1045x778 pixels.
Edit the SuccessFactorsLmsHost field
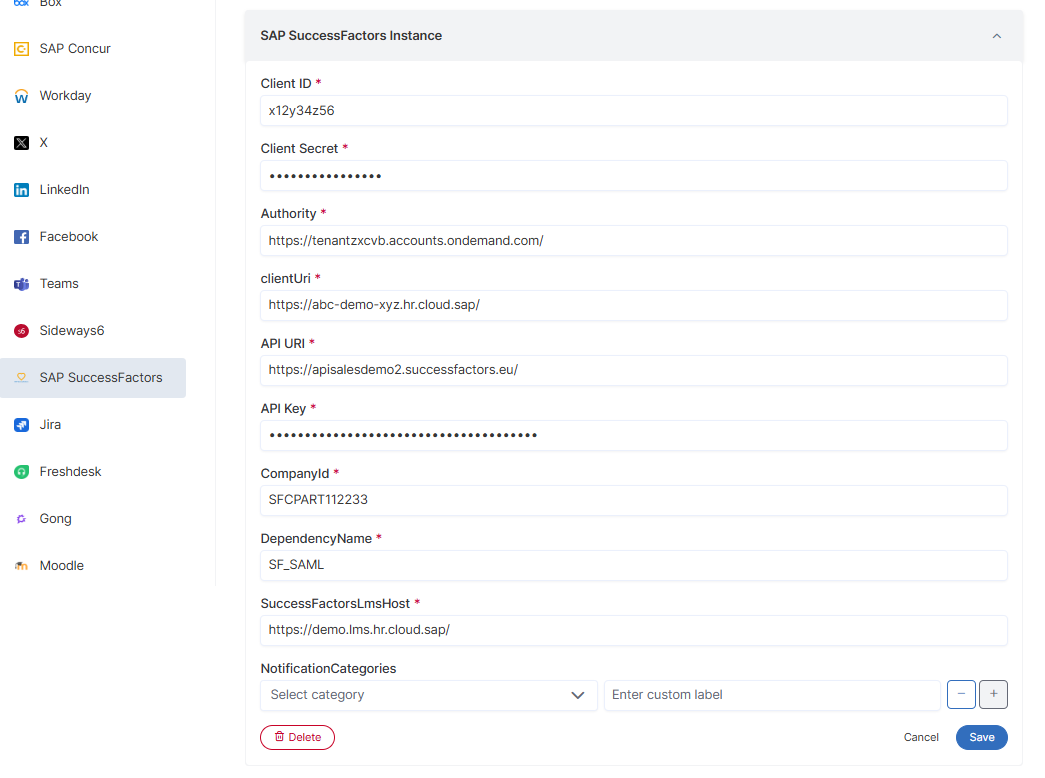[x=634, y=630]
